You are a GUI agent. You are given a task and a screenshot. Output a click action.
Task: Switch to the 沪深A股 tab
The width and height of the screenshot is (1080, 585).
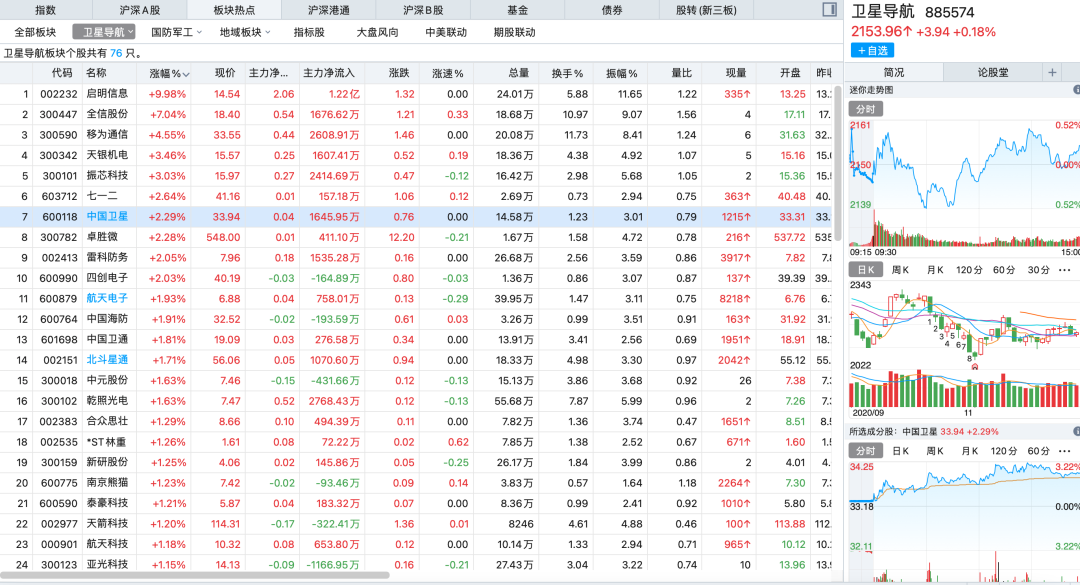(139, 10)
